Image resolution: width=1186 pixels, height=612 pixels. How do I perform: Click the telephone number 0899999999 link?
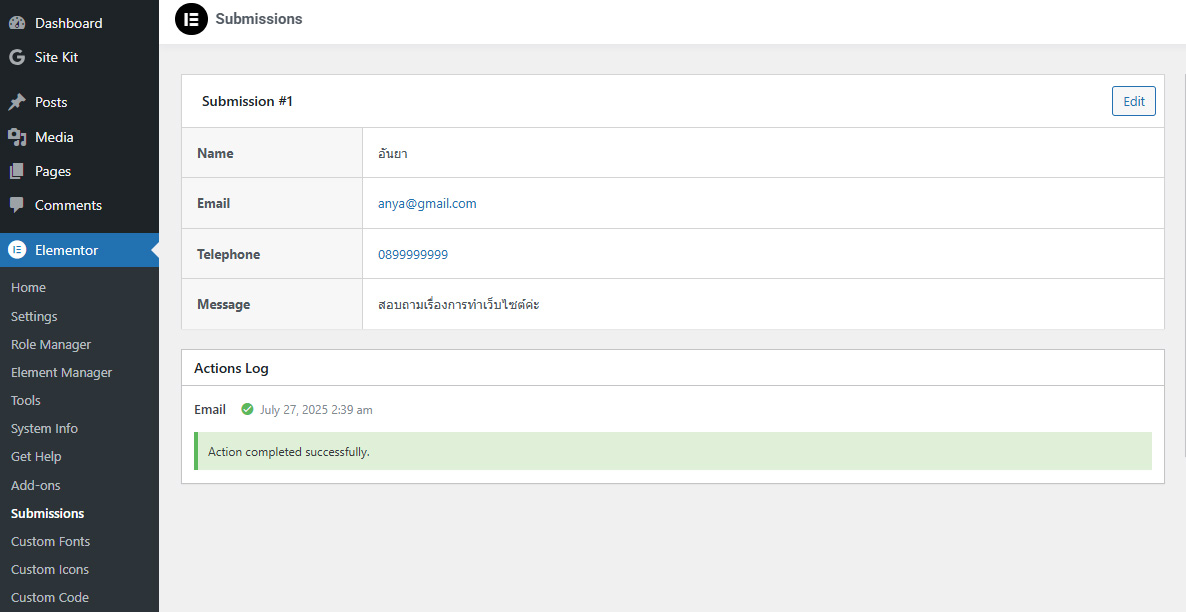click(x=413, y=254)
